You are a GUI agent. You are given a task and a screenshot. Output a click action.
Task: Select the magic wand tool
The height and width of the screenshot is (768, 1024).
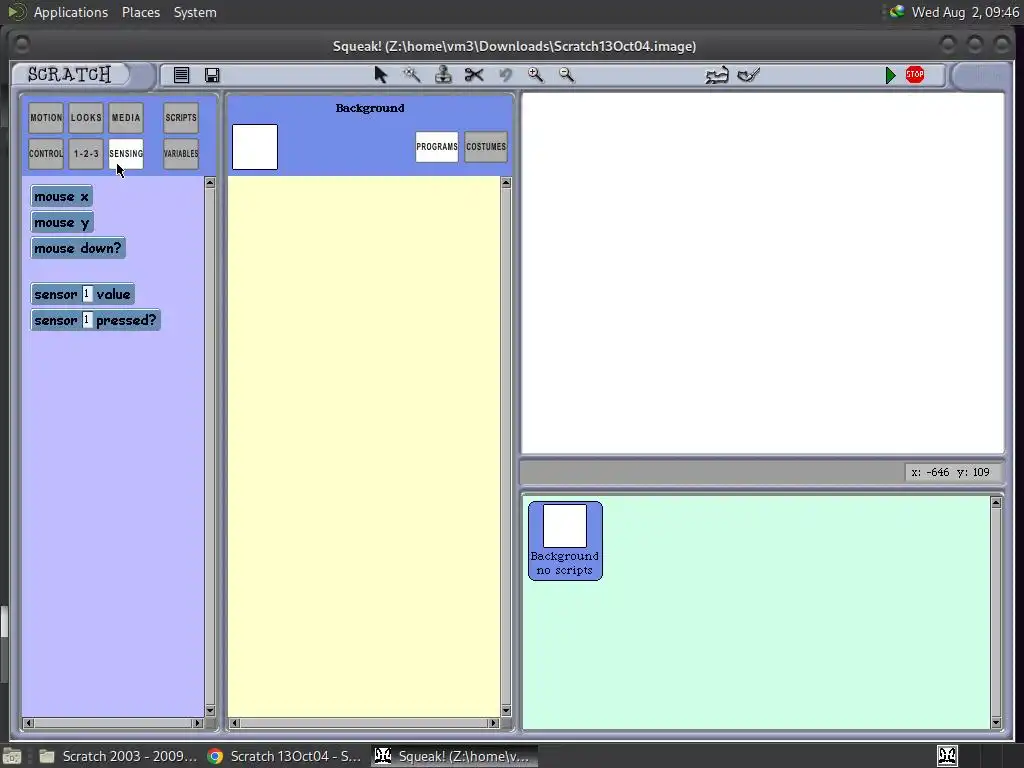[411, 75]
